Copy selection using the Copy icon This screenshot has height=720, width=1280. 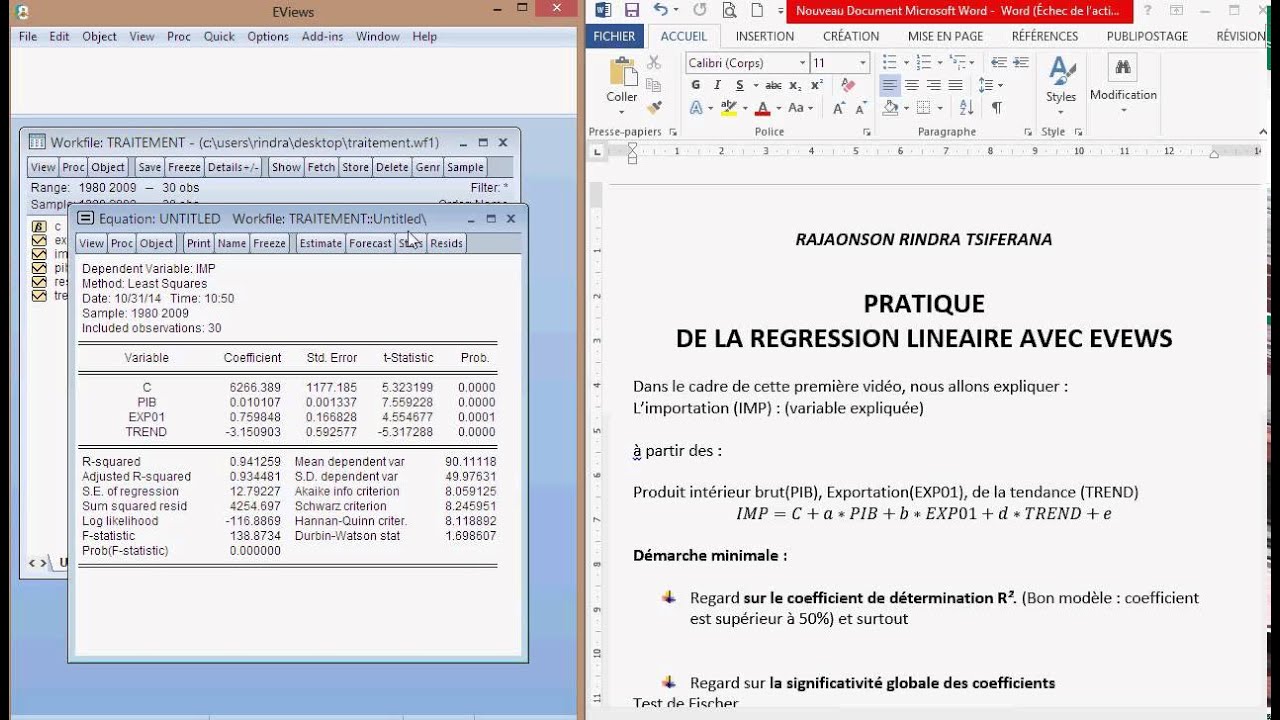tap(654, 85)
